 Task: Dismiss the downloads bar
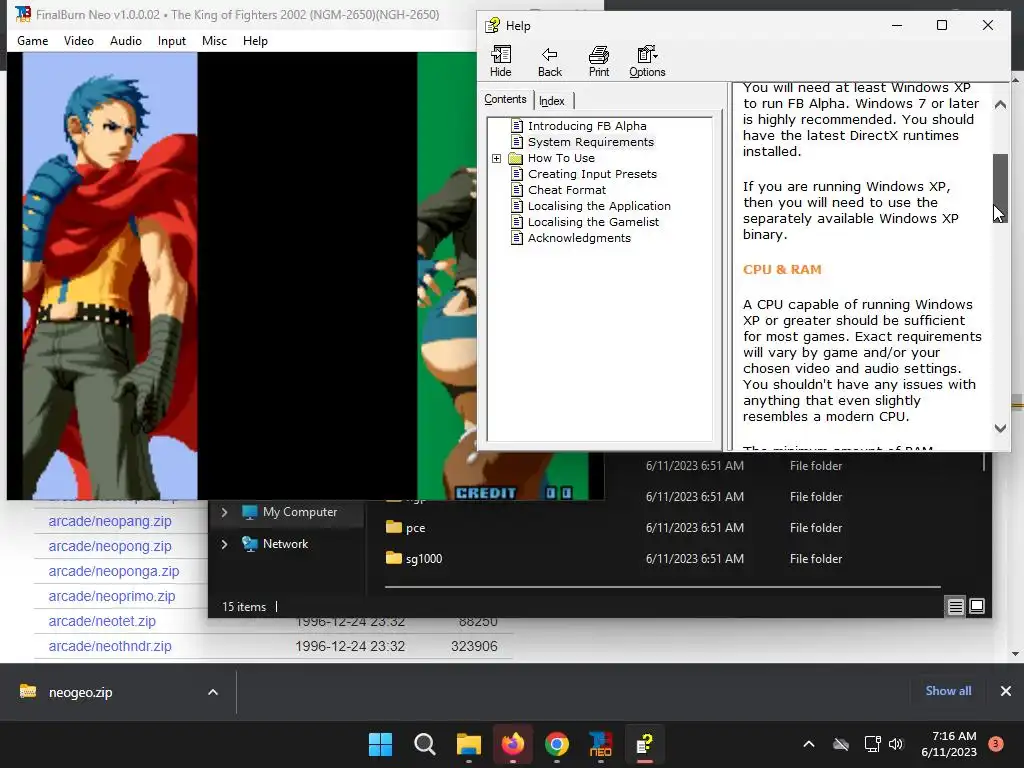click(x=1006, y=691)
